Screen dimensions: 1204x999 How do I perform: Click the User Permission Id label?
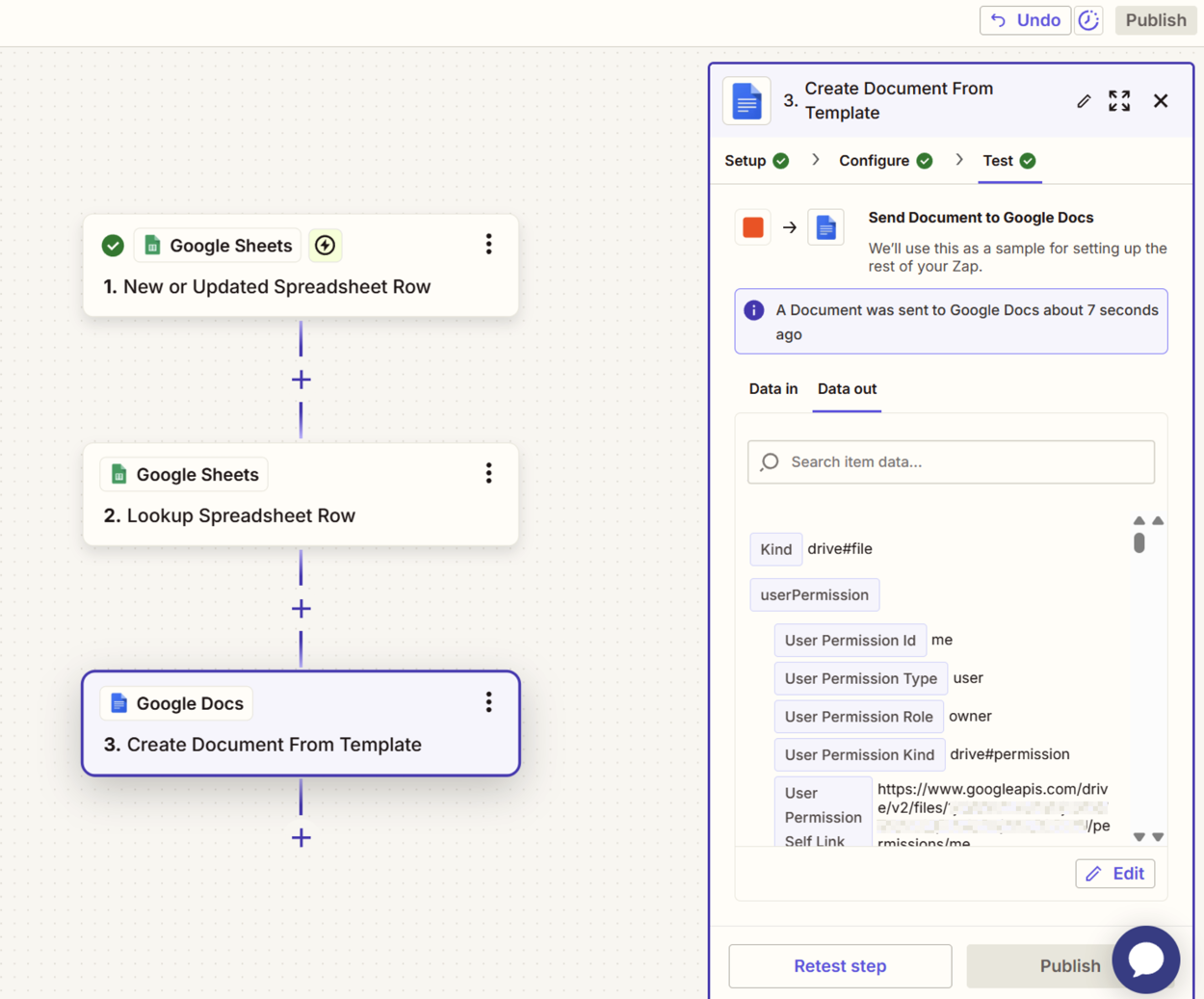coord(851,641)
